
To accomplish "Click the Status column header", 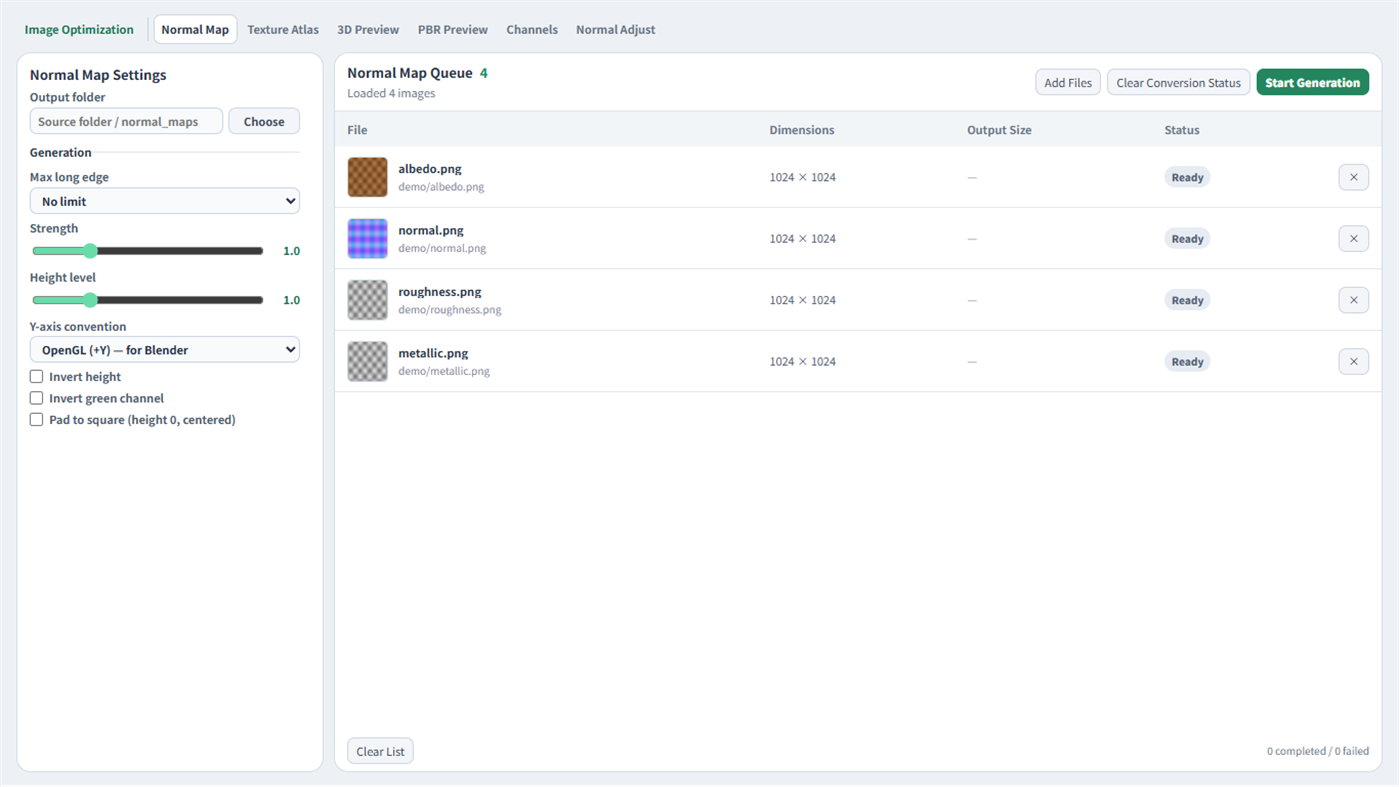I will [x=1182, y=130].
